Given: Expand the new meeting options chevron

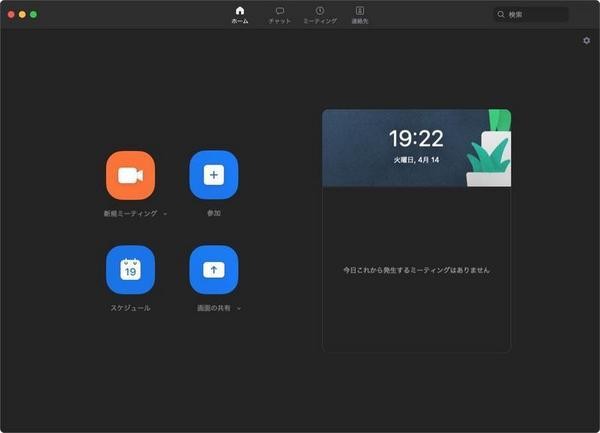Looking at the screenshot, I should point(165,214).
